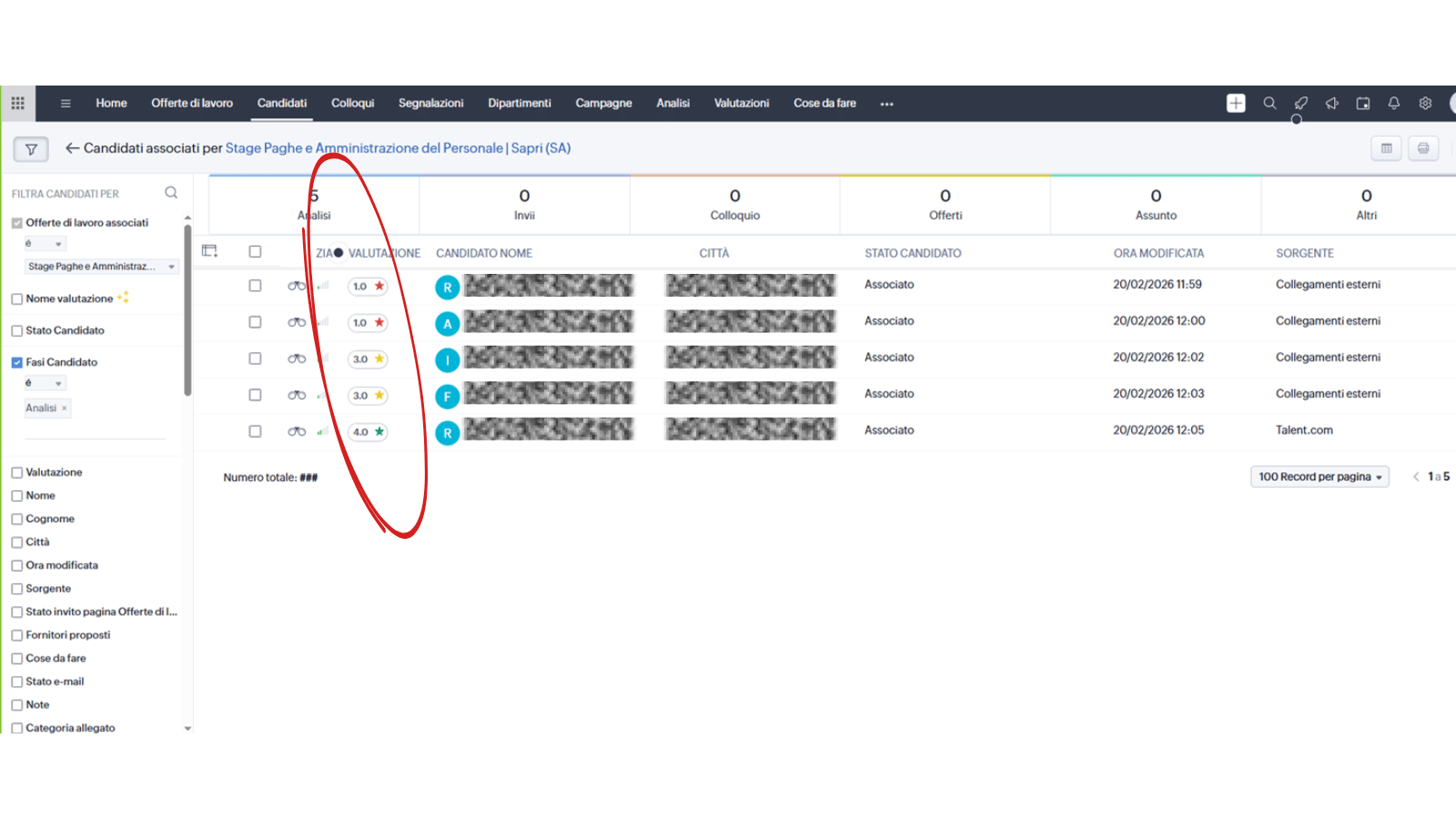This screenshot has height=819, width=1456.
Task: Click the print icon button
Action: (x=1423, y=148)
